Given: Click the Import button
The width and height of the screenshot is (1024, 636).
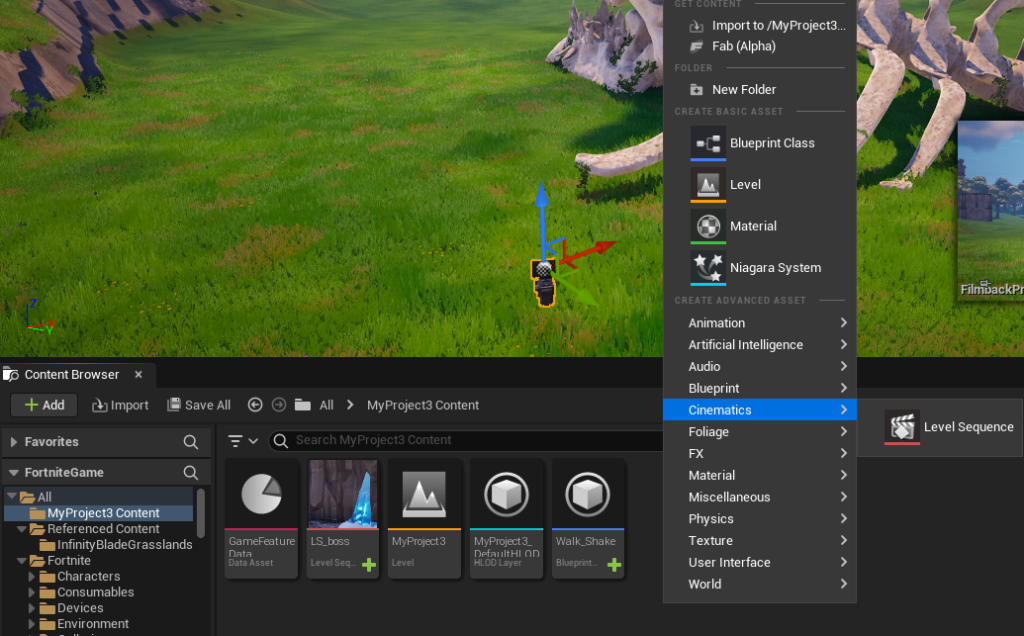Looking at the screenshot, I should 120,405.
